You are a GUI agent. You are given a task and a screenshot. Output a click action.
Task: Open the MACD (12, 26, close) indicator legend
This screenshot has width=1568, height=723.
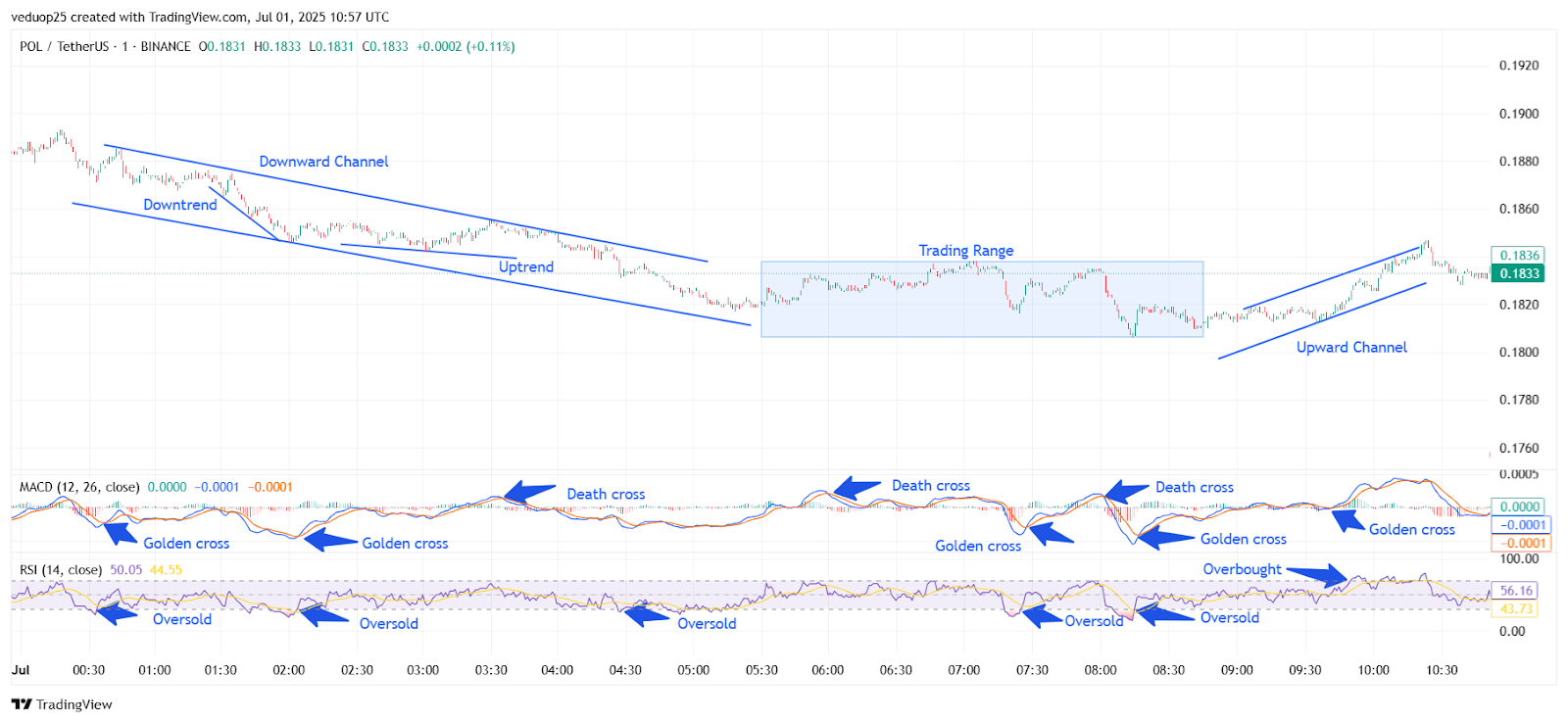point(79,487)
